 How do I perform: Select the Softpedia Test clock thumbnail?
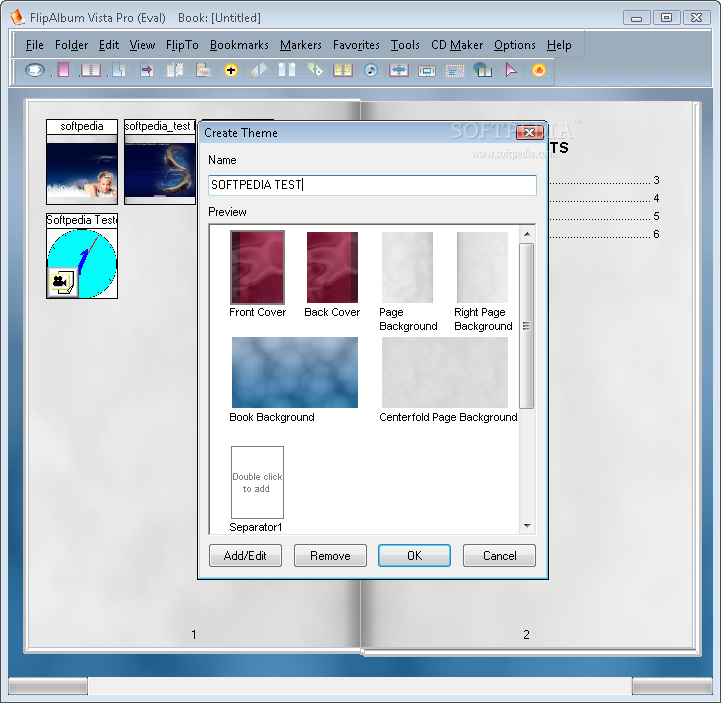(82, 256)
